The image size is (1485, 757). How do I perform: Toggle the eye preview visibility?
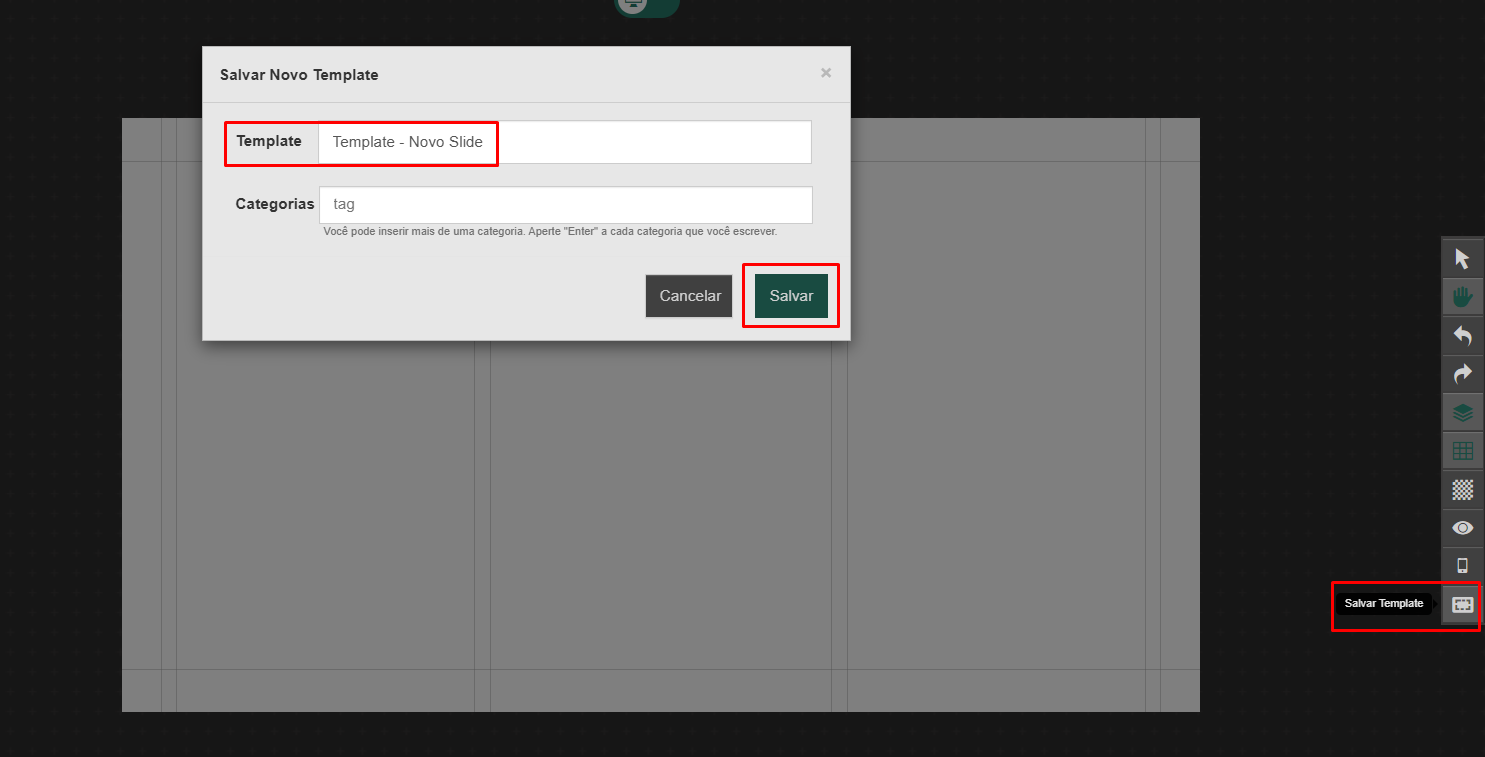pyautogui.click(x=1462, y=527)
